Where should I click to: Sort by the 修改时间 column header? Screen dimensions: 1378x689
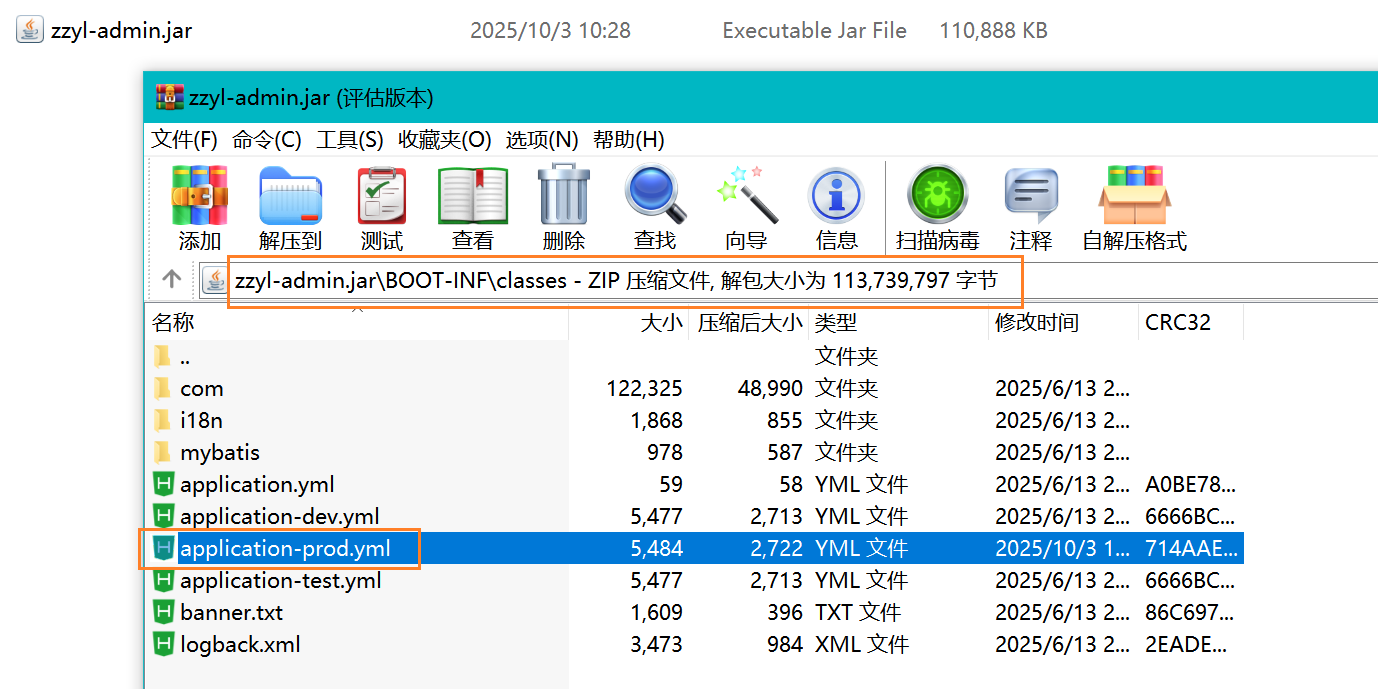[1064, 322]
